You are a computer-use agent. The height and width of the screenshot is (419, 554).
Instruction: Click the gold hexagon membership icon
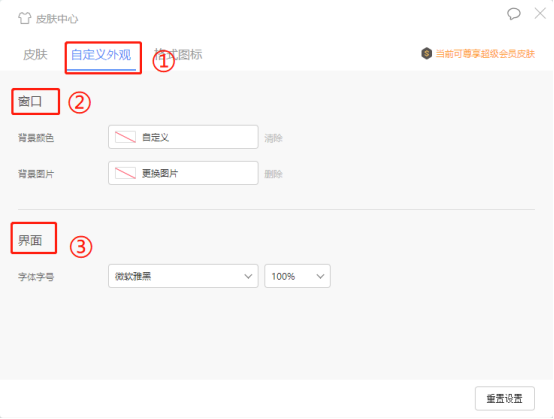pyautogui.click(x=426, y=54)
